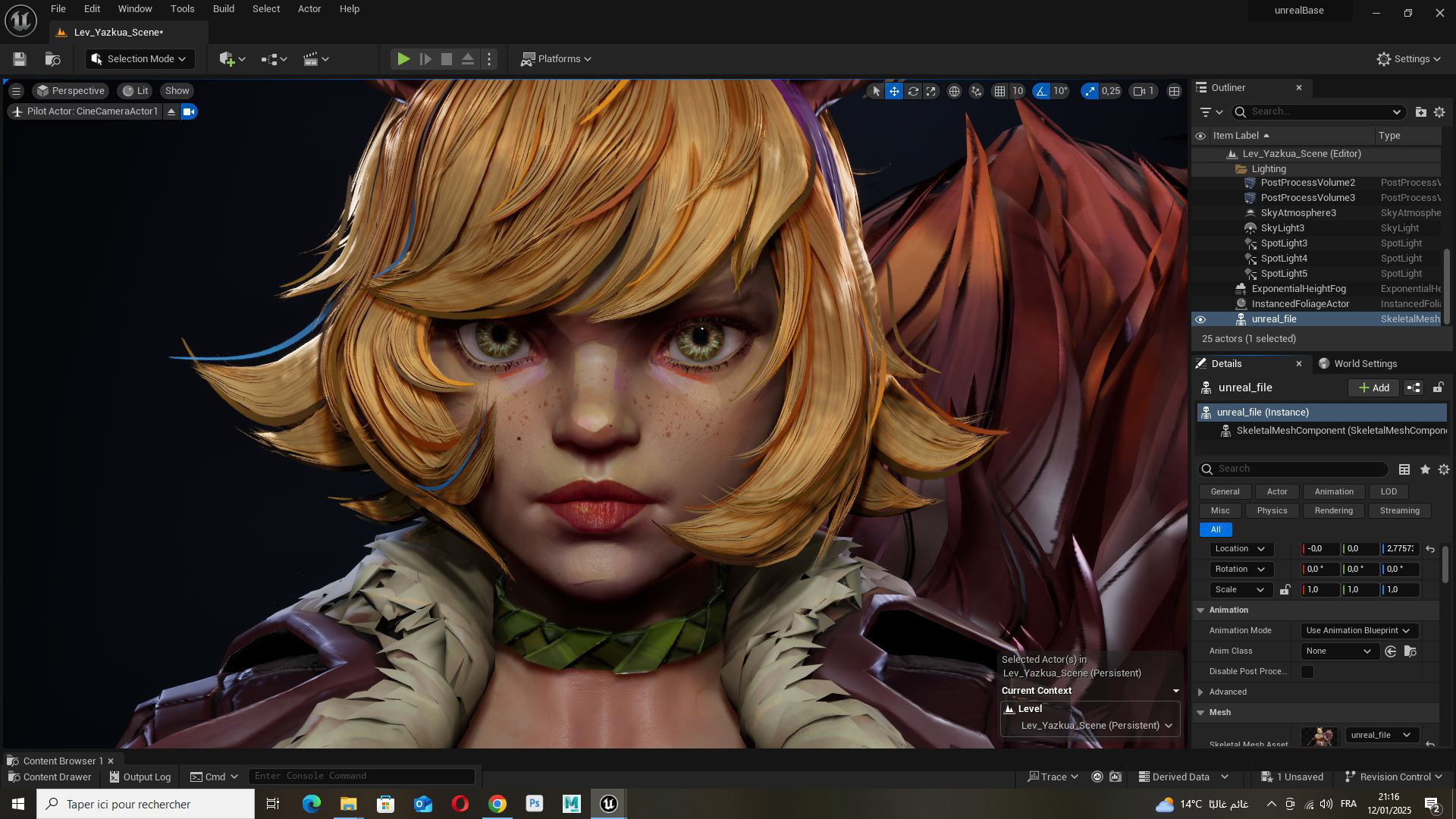This screenshot has height=819, width=1456.
Task: Open the Build menu
Action: tap(224, 9)
